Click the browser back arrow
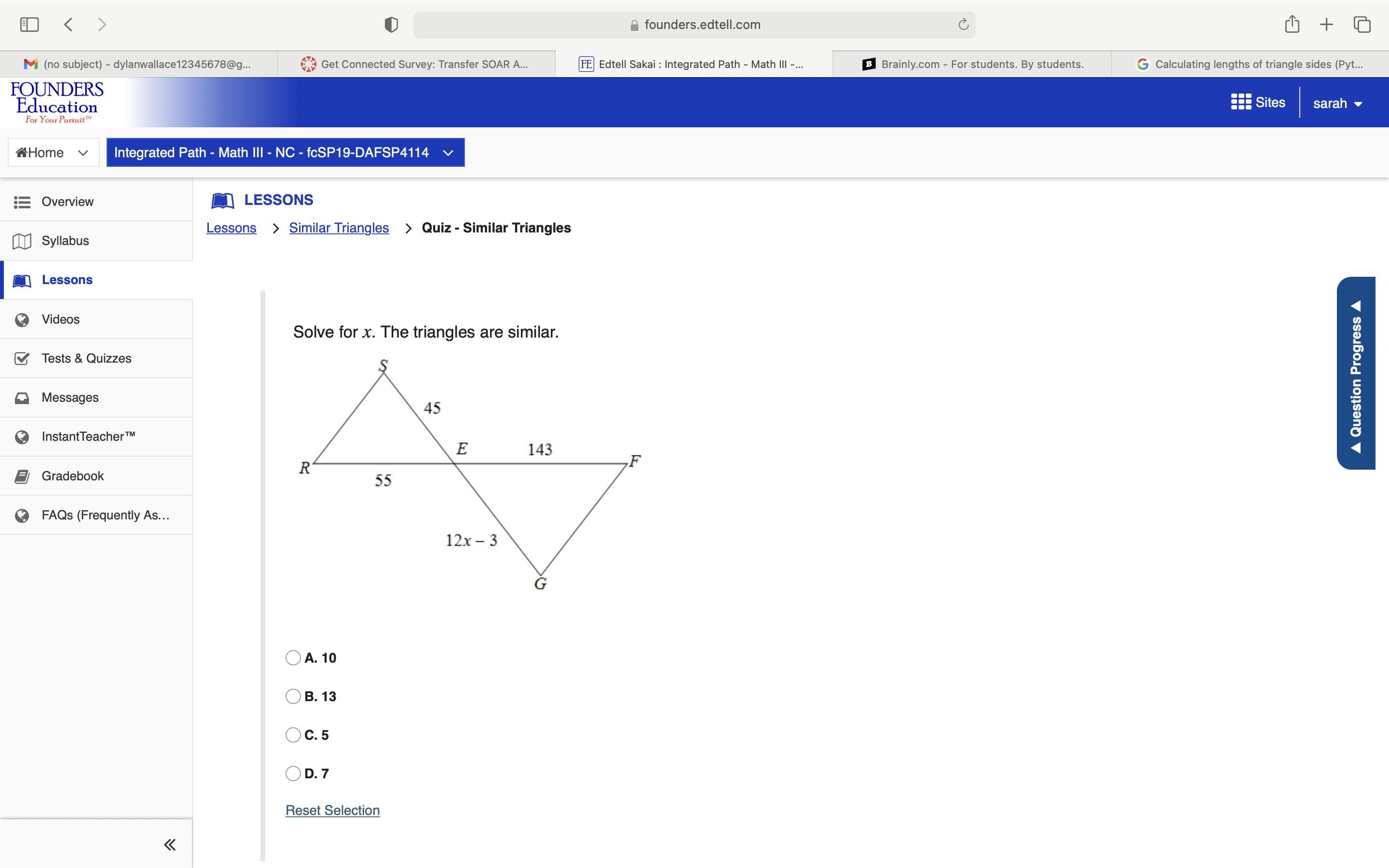 [x=68, y=24]
